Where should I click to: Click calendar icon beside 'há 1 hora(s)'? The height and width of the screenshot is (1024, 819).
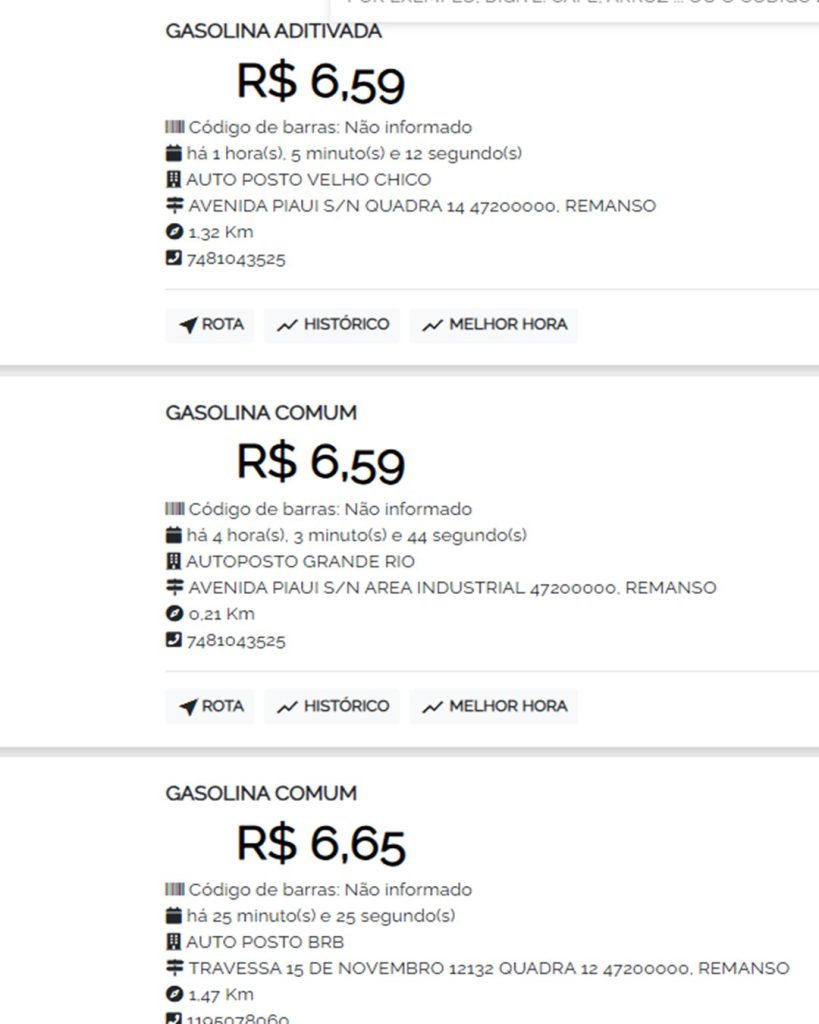pyautogui.click(x=174, y=154)
